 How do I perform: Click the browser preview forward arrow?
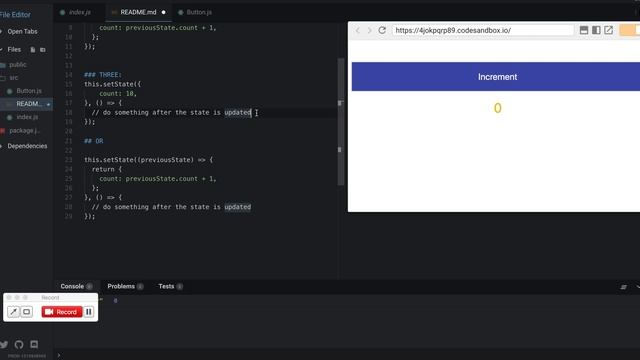click(x=369, y=31)
